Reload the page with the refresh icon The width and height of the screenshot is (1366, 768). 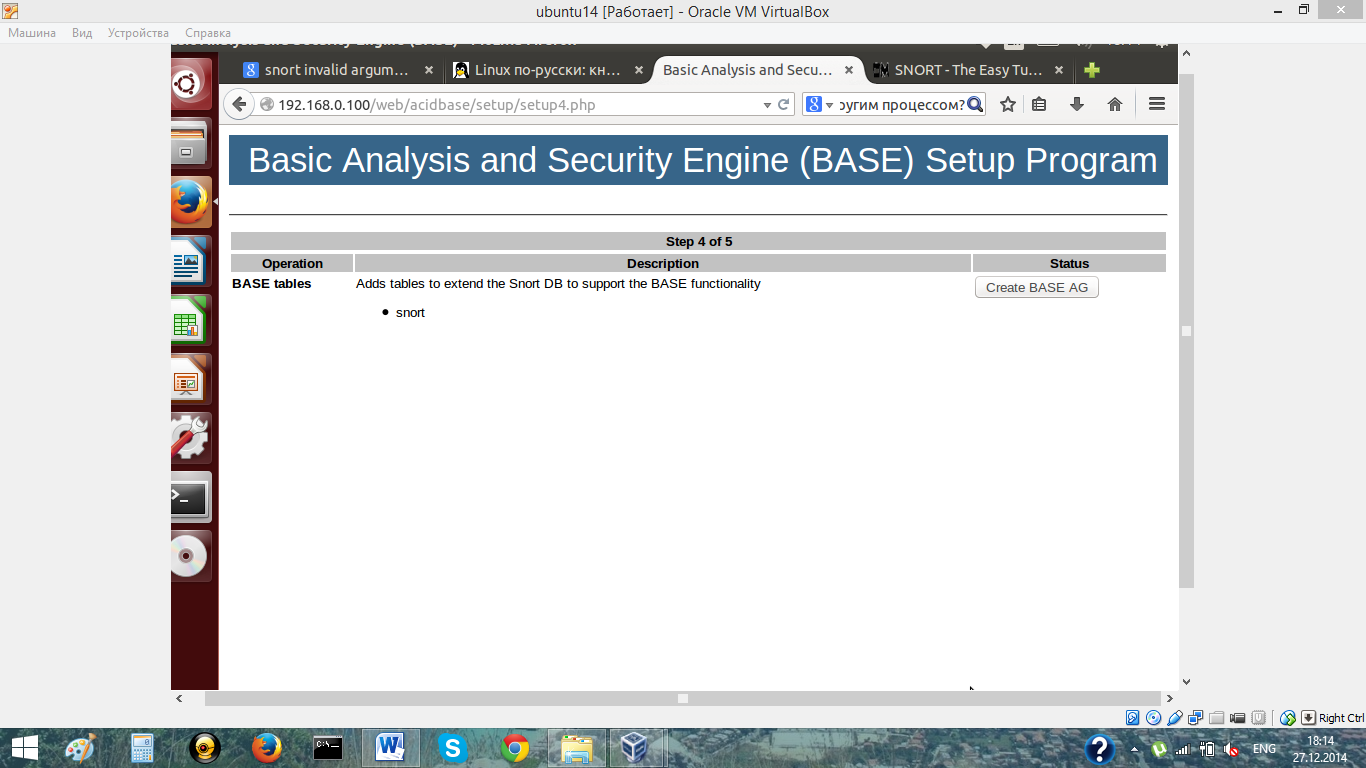coord(785,104)
